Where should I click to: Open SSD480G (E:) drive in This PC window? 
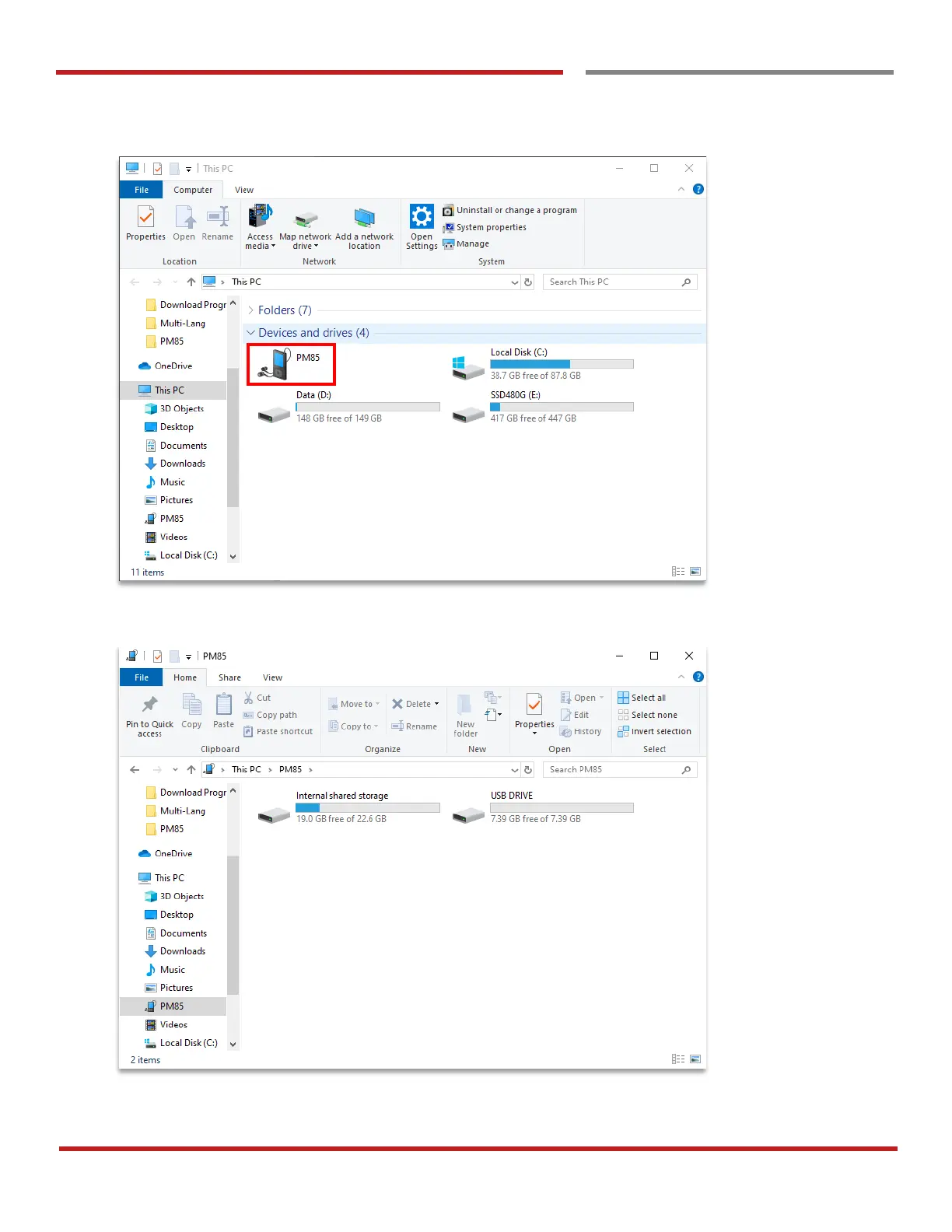(543, 407)
